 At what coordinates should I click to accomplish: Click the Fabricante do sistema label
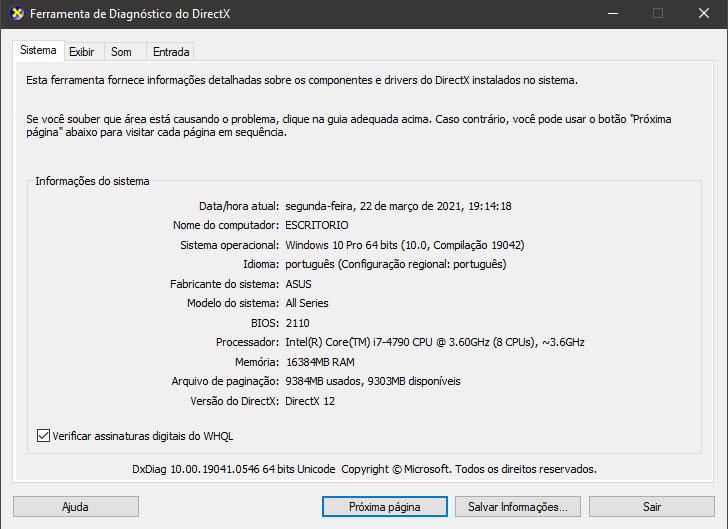(x=225, y=284)
